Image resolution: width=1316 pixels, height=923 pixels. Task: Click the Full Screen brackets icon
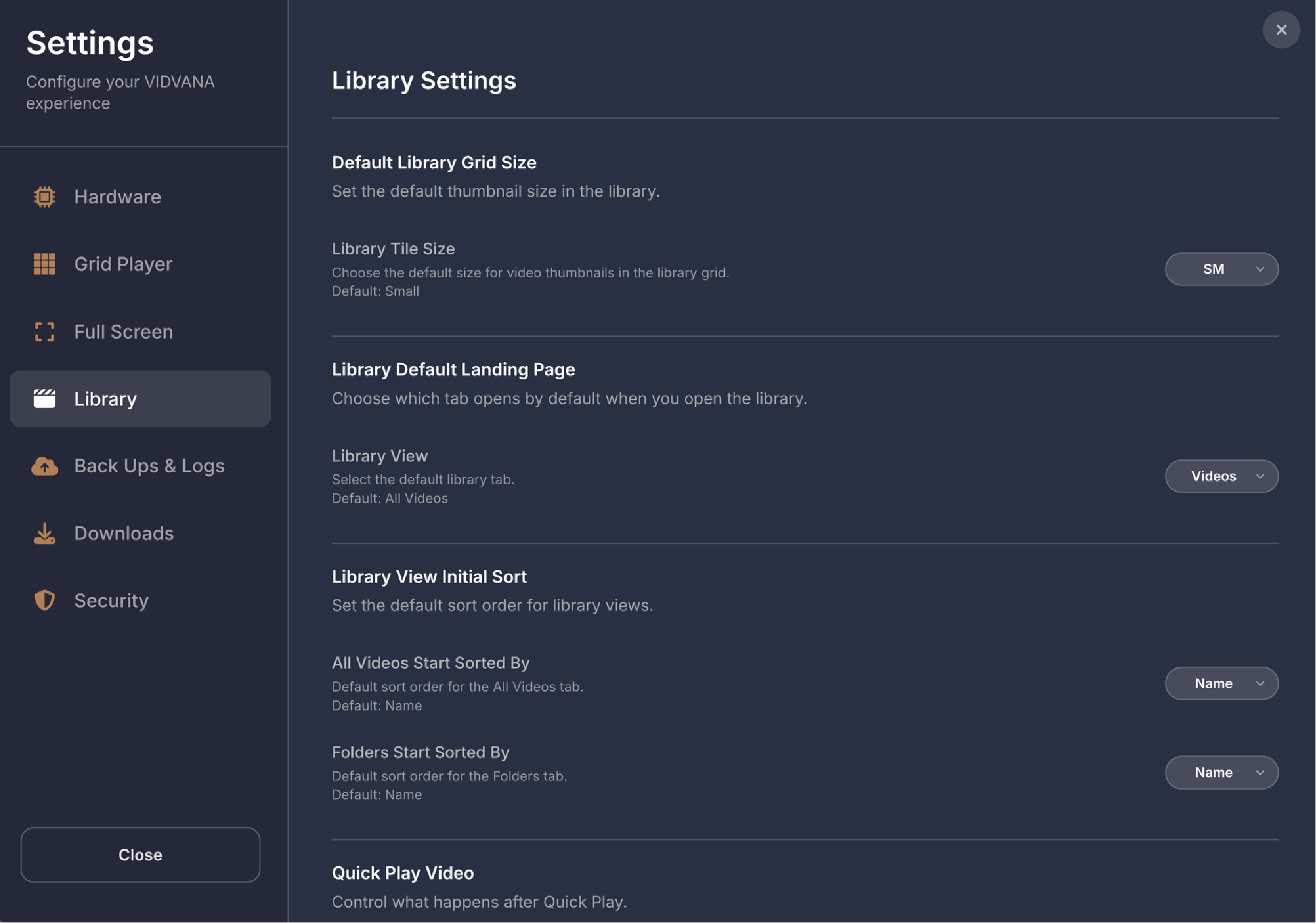pyautogui.click(x=44, y=332)
